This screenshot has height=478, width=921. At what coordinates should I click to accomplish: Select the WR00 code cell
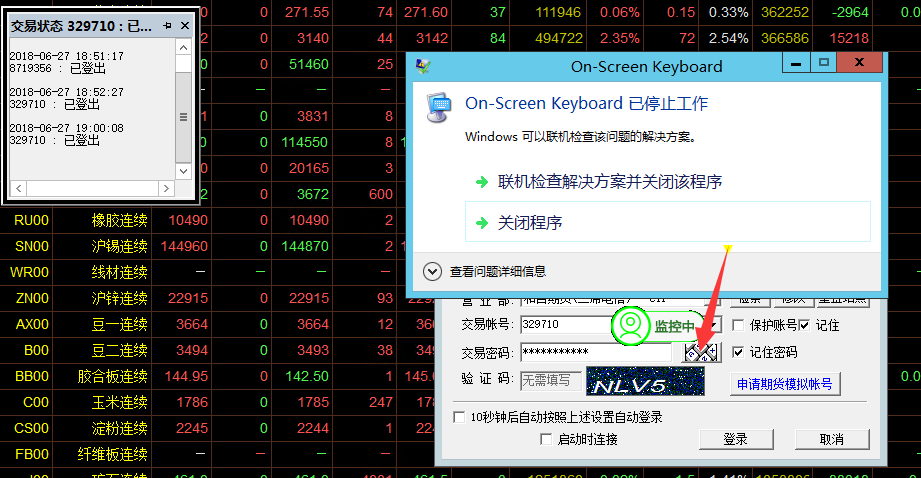pyautogui.click(x=29, y=272)
